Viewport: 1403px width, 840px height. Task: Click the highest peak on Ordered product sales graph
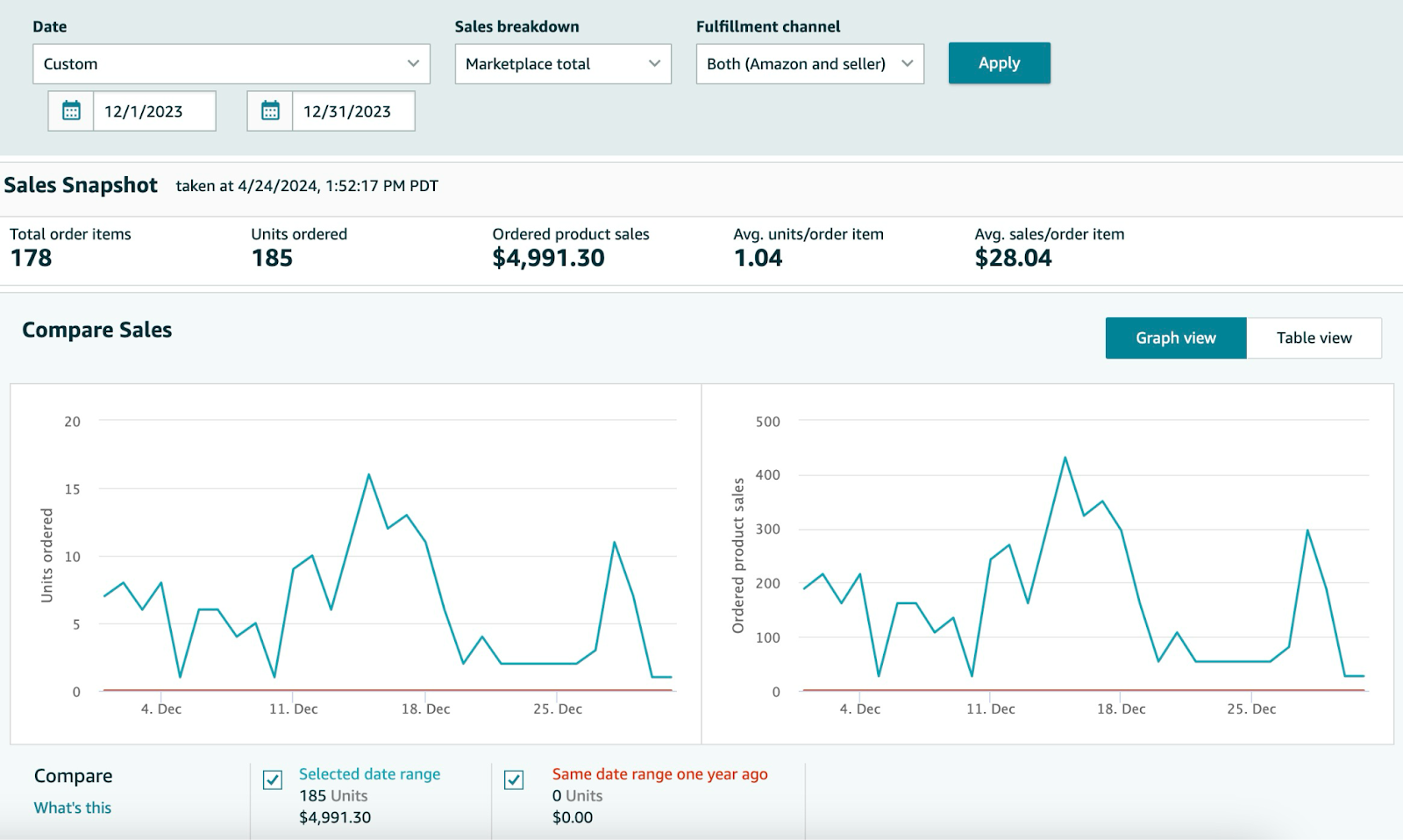pos(1065,458)
